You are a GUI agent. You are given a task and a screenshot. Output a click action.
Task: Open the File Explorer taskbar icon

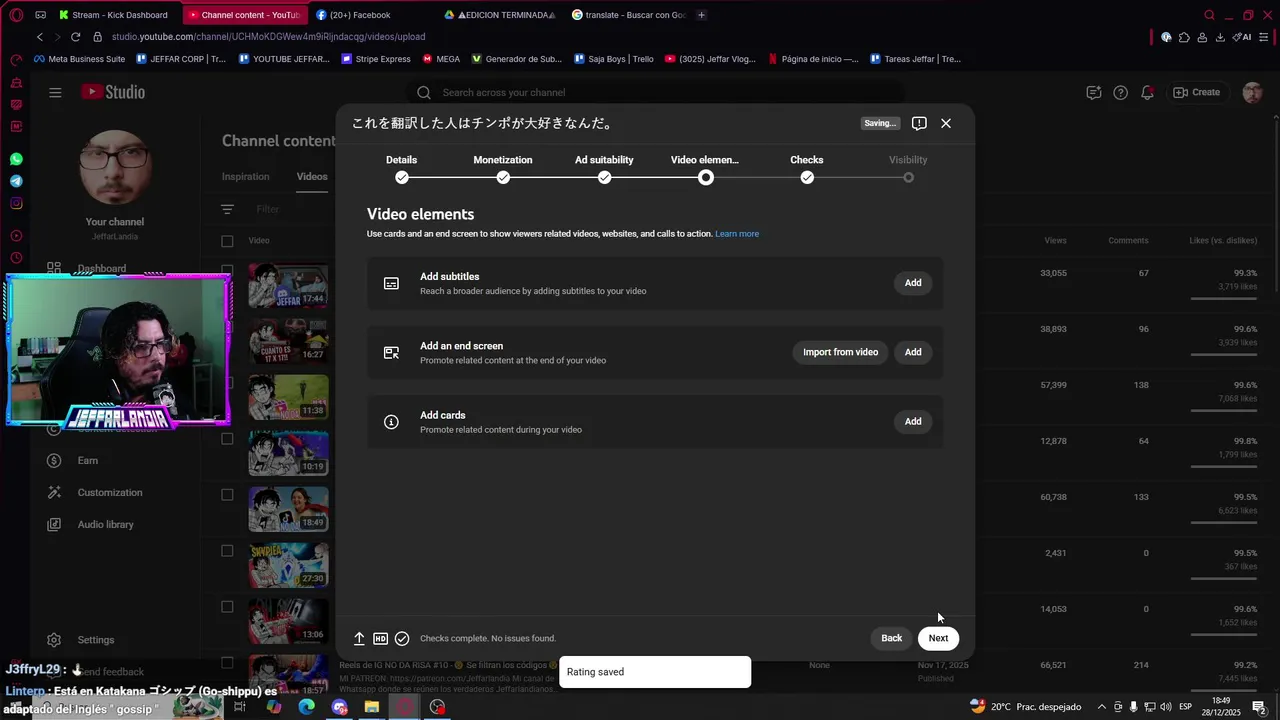click(372, 707)
